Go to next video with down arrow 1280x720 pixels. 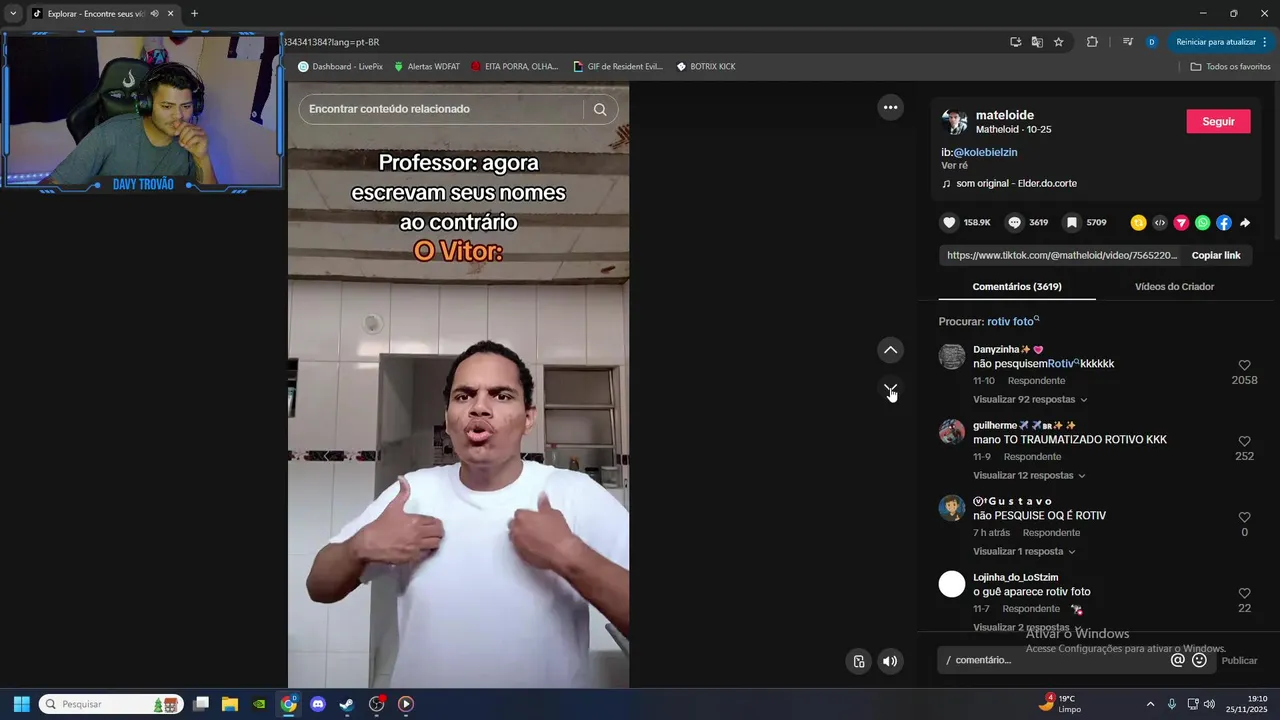tap(890, 389)
